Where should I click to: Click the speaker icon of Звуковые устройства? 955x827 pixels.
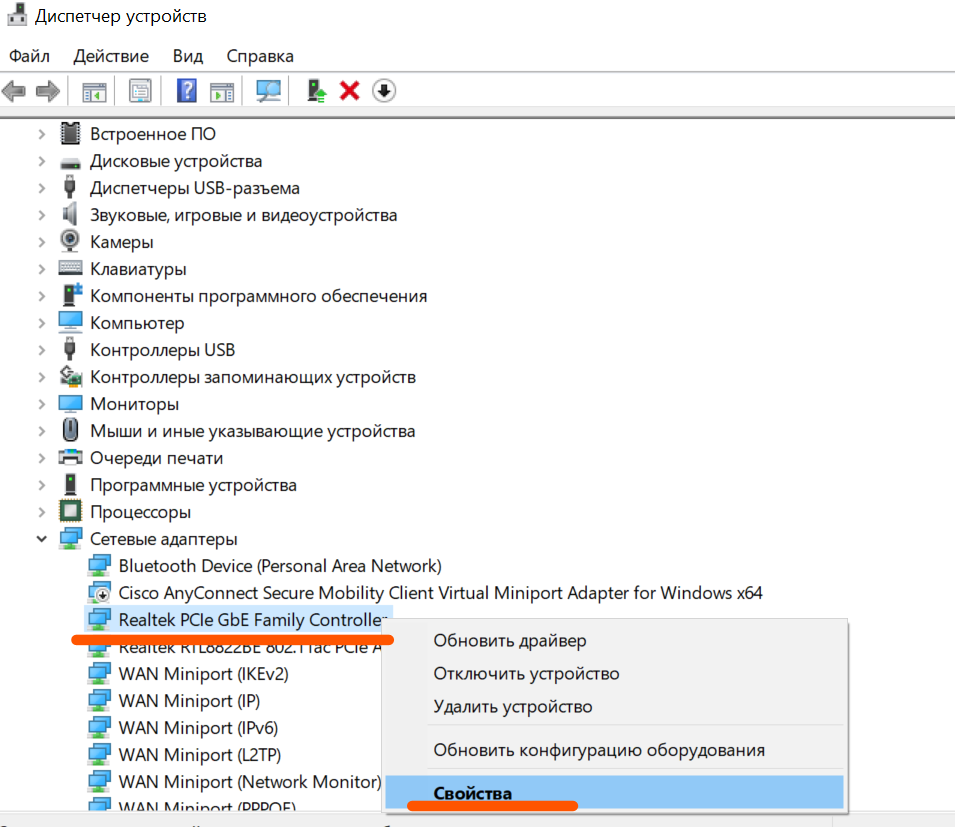[x=71, y=214]
